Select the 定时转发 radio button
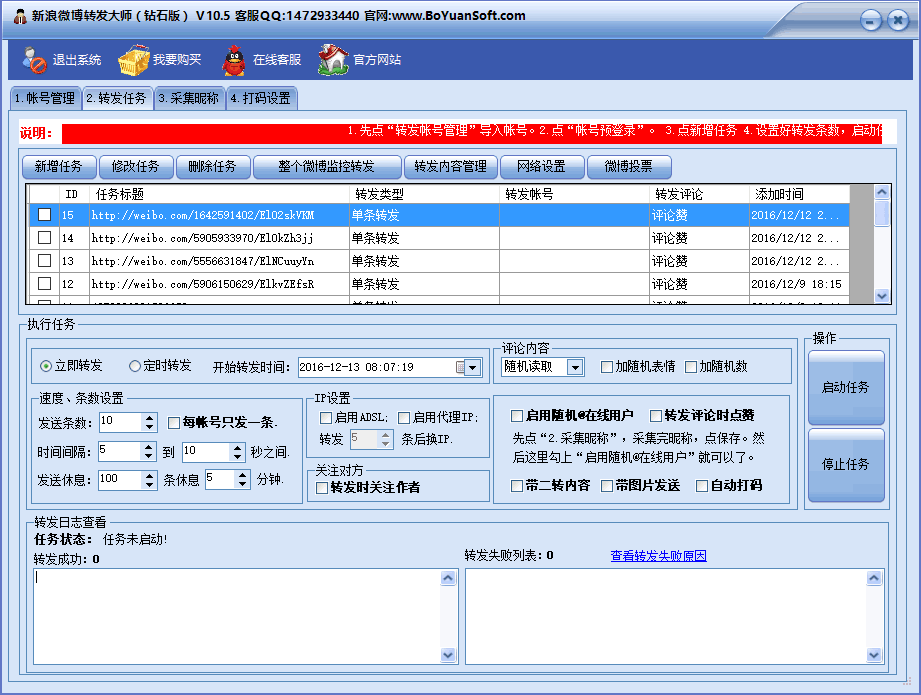 (135, 366)
